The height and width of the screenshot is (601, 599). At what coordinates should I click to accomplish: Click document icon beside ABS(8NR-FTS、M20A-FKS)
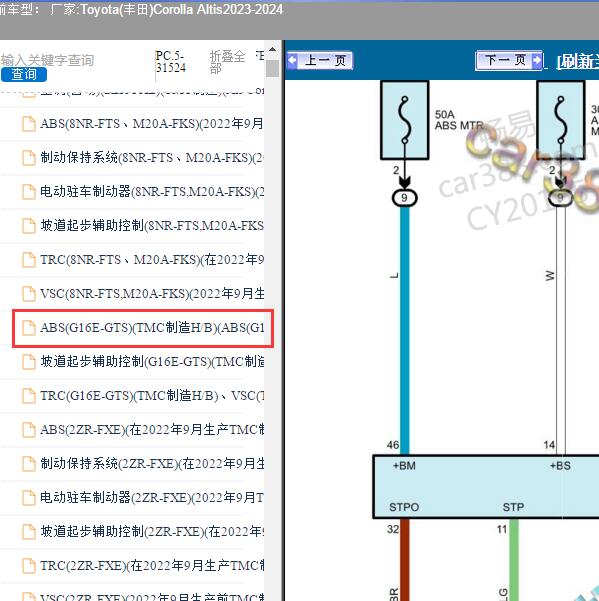pyautogui.click(x=29, y=124)
